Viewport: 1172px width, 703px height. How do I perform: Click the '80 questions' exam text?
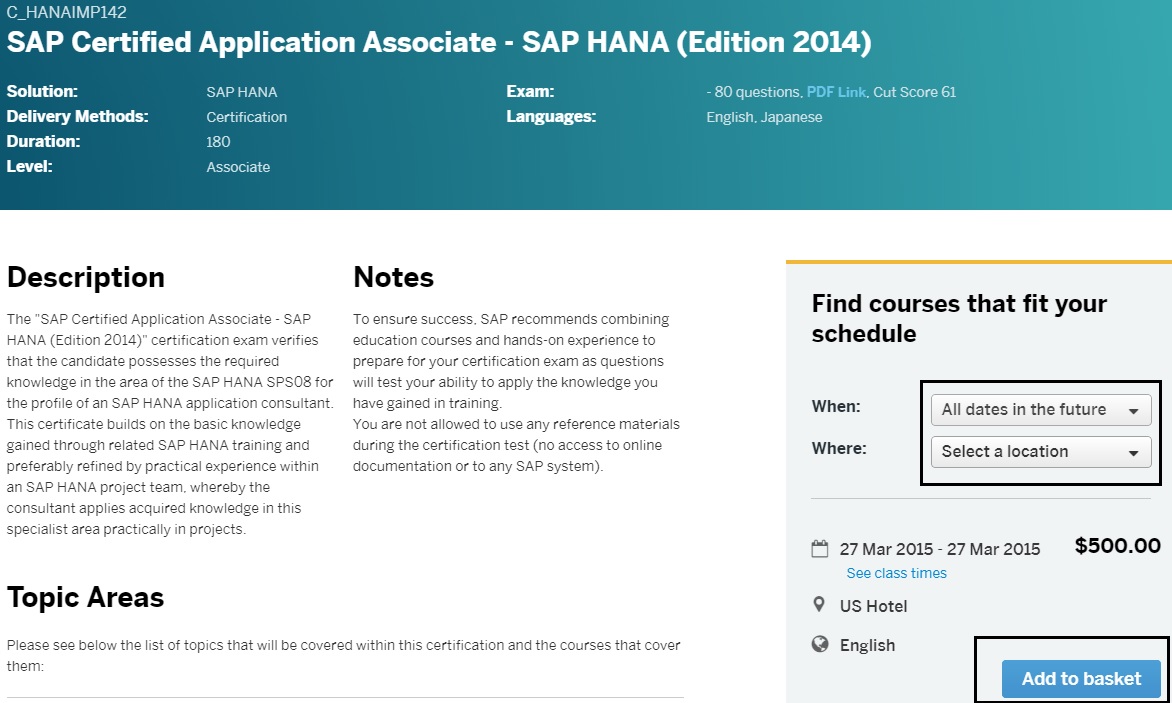click(757, 92)
